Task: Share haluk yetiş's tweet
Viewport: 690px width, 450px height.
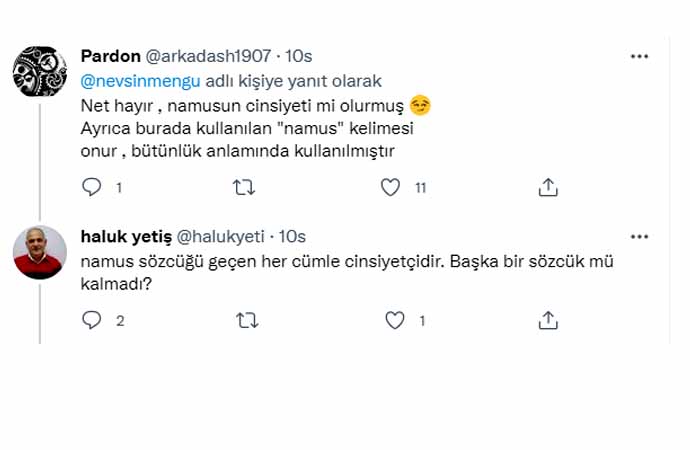Action: coord(547,320)
